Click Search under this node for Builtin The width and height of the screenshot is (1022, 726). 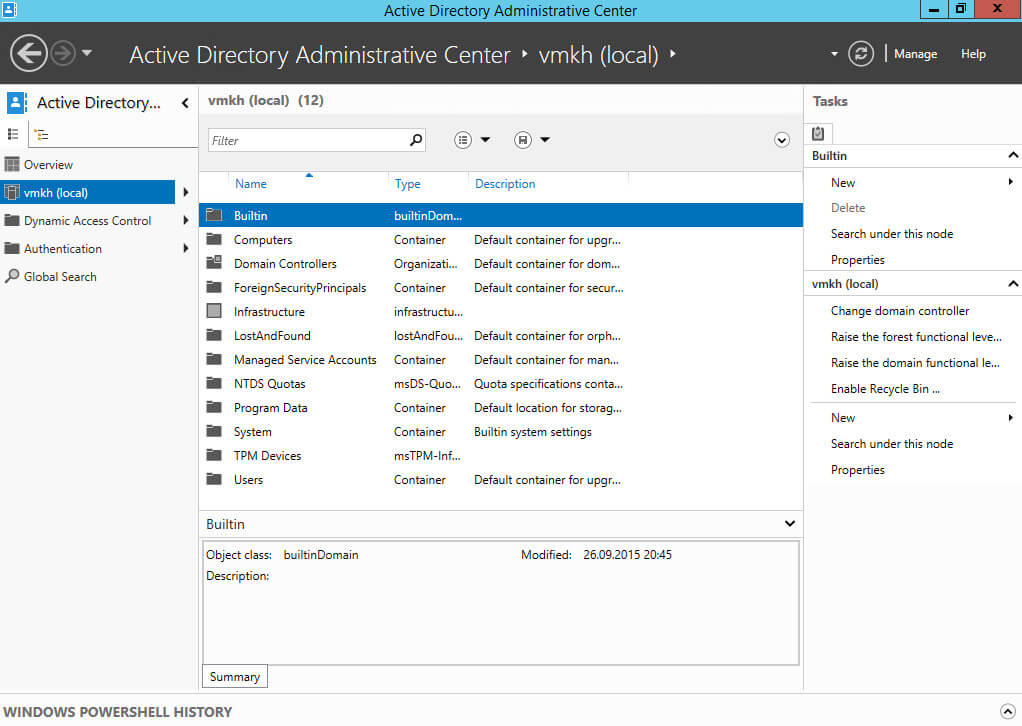pyautogui.click(x=892, y=234)
